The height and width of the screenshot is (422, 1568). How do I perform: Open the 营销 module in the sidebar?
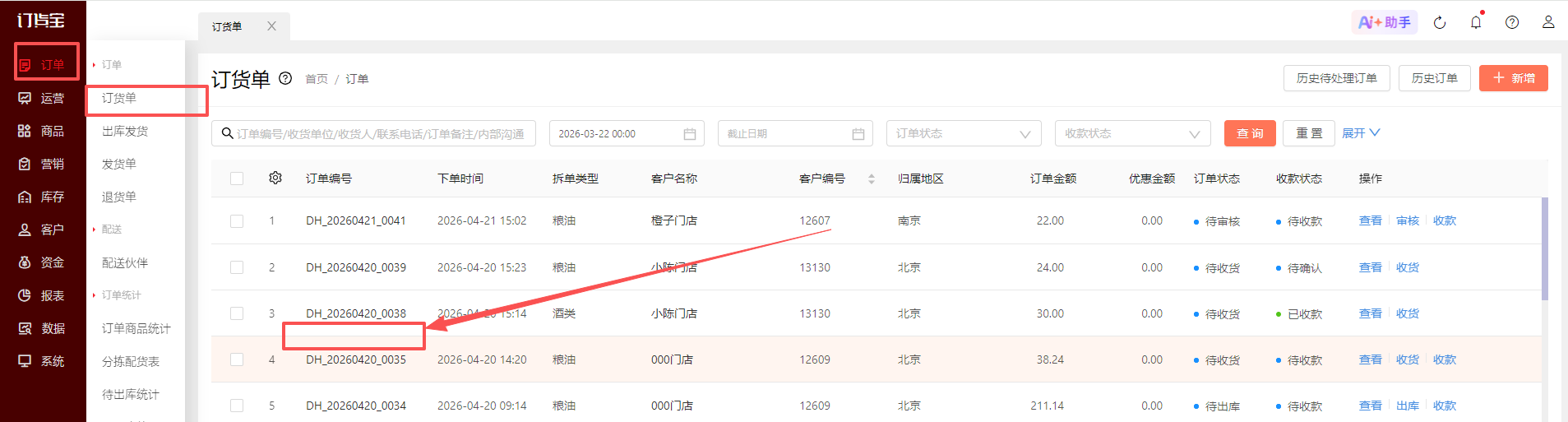tap(43, 164)
